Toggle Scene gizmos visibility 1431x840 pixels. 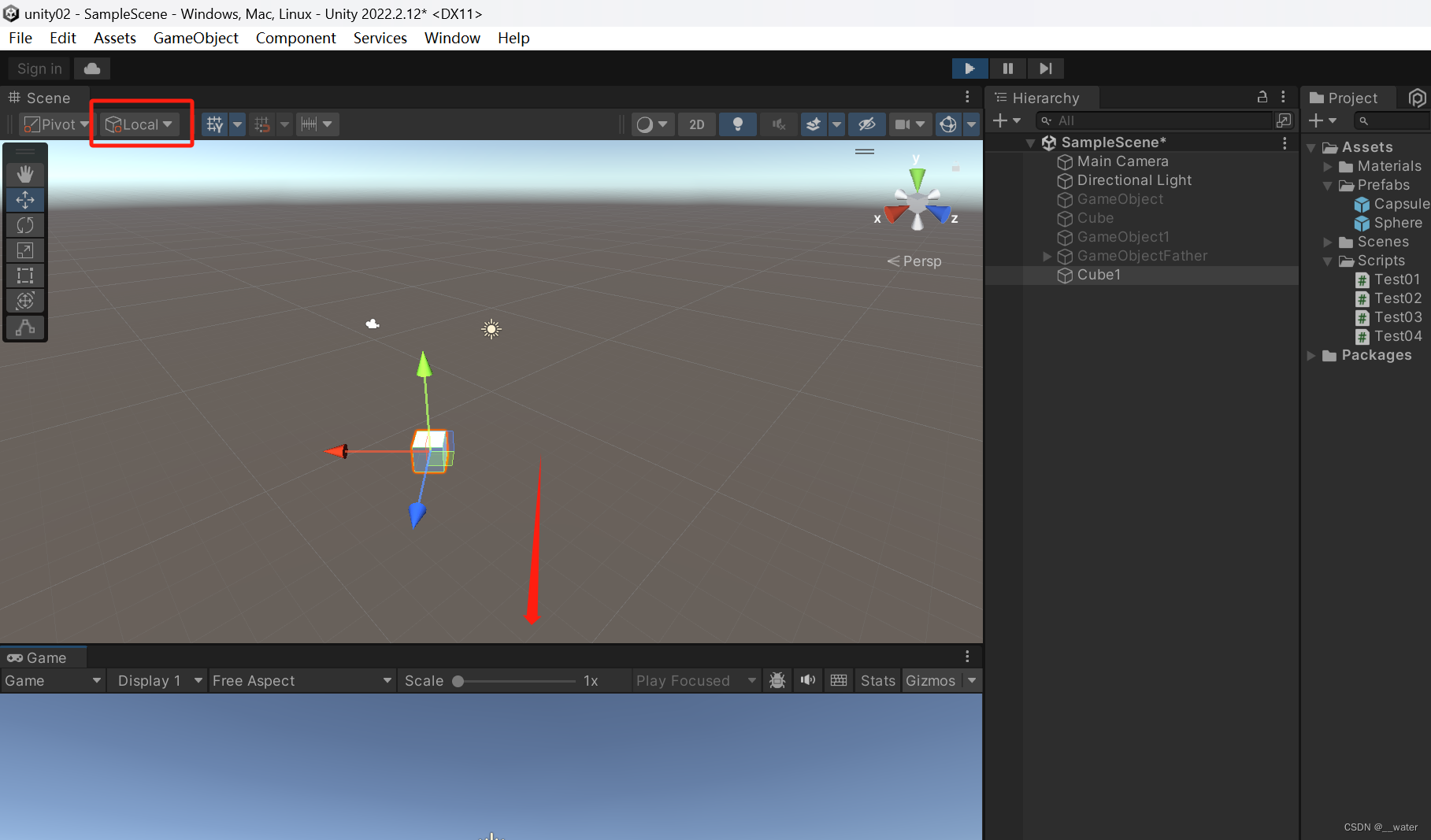[x=948, y=124]
